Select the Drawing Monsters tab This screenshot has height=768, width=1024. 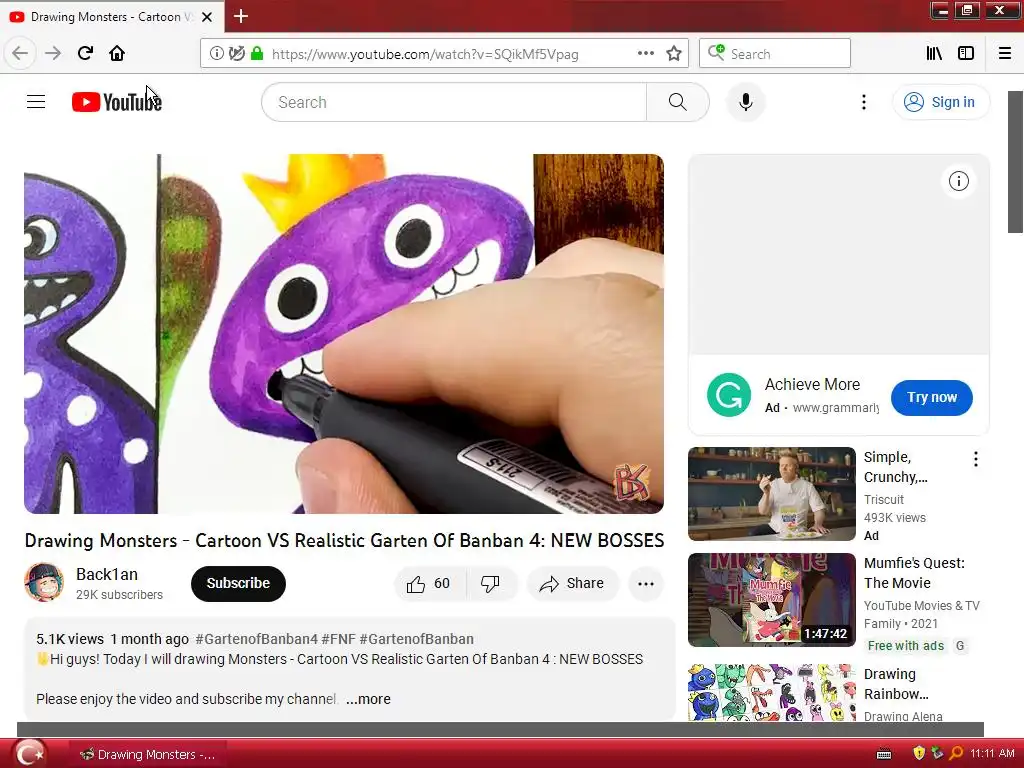point(112,17)
